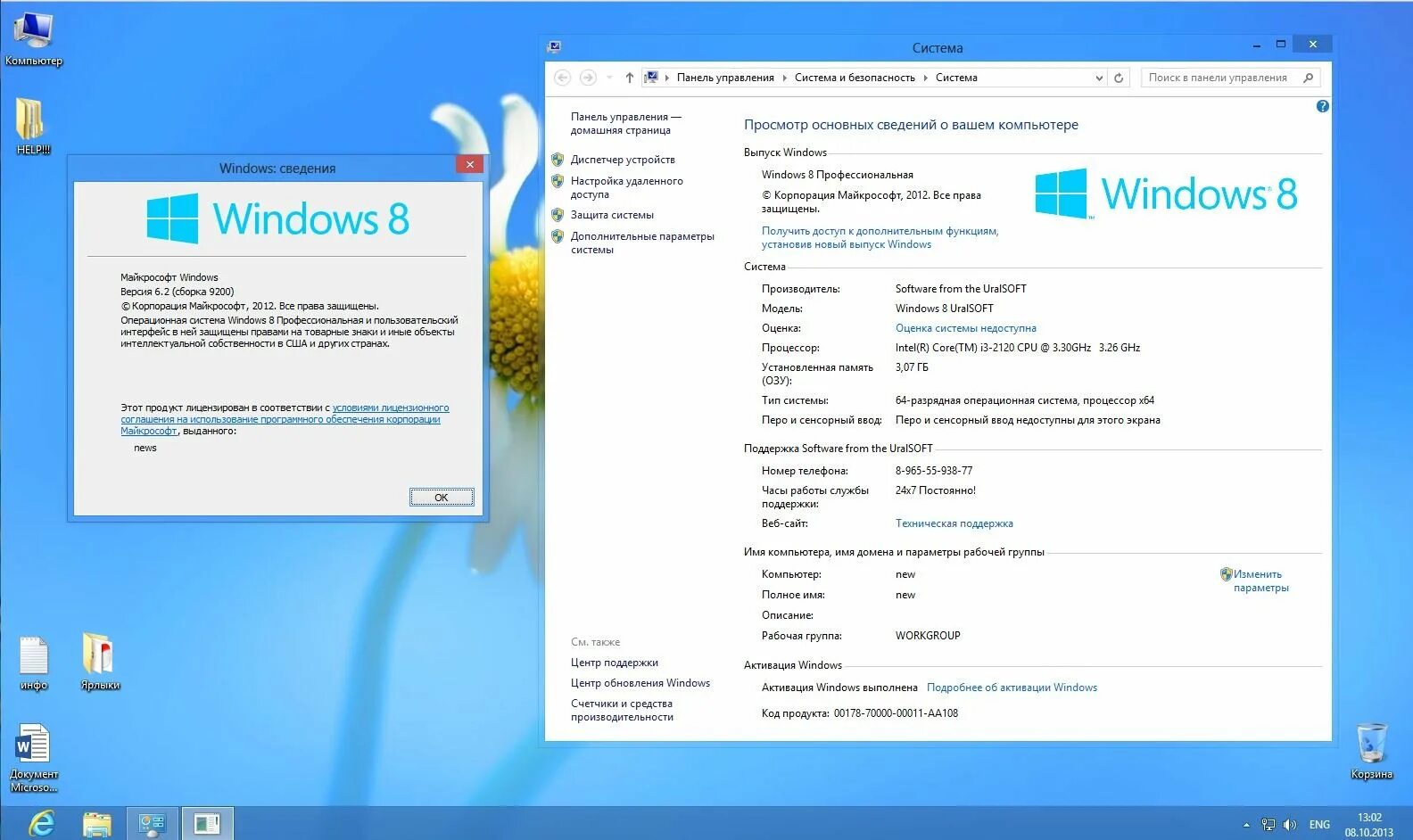Expand the chevron before Панель управления breadcrumb
The height and width of the screenshot is (840, 1413).
click(667, 78)
